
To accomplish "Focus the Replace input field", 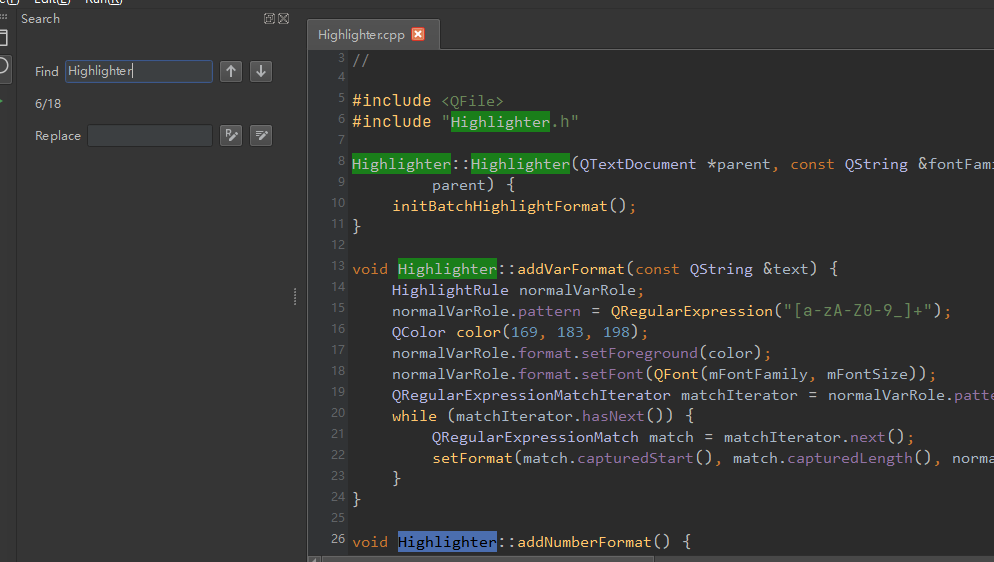I will (x=150, y=136).
